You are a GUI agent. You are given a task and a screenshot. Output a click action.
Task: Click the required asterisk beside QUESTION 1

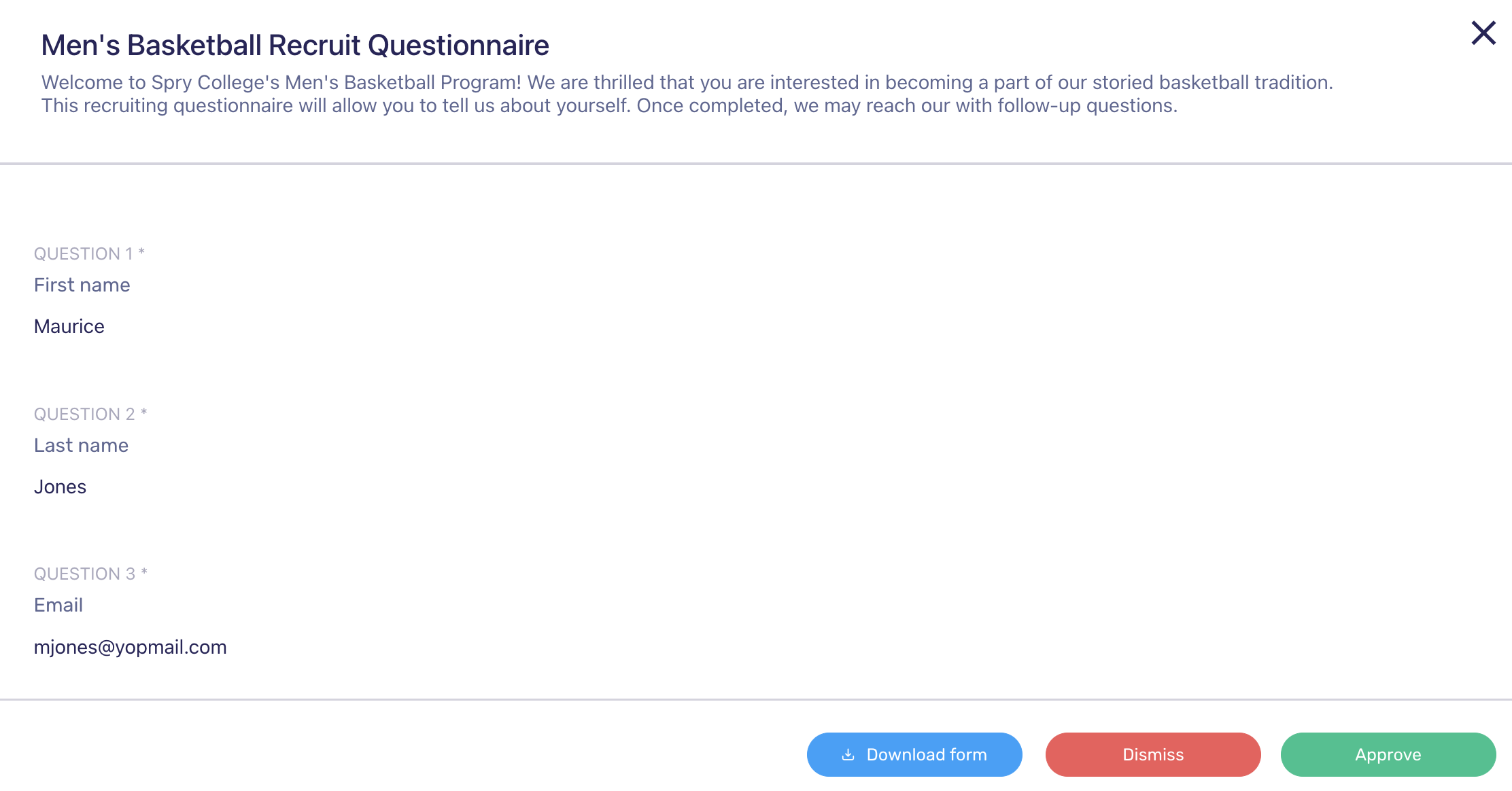click(141, 252)
